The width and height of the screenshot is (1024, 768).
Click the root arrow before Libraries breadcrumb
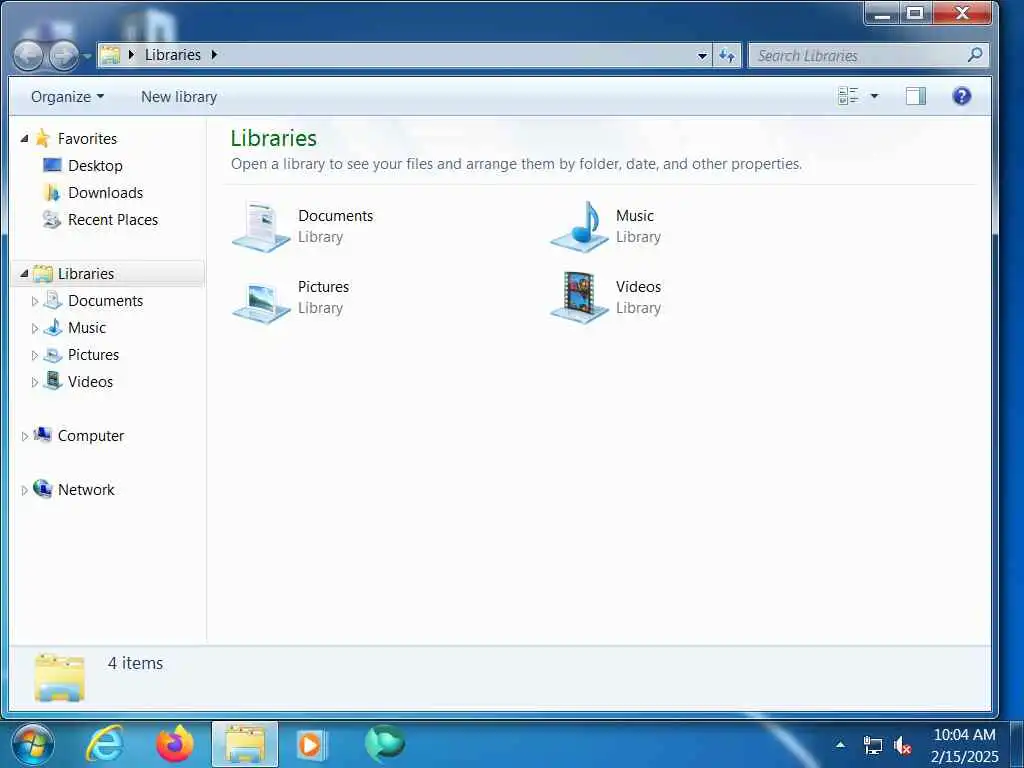[x=131, y=55]
